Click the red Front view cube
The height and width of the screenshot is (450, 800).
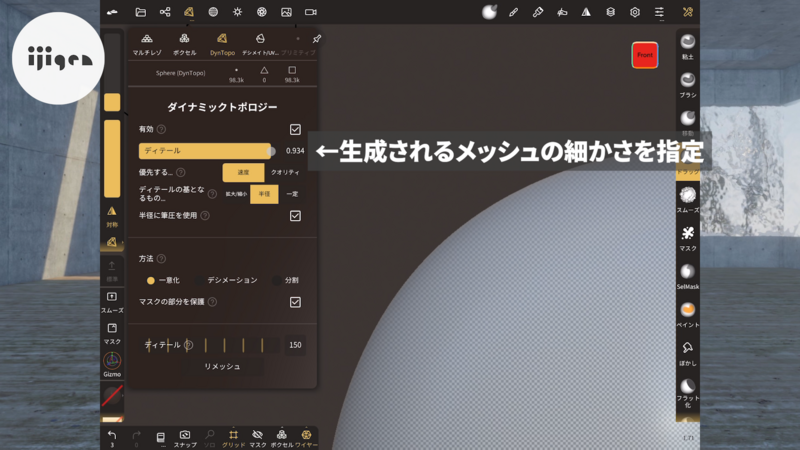[645, 55]
